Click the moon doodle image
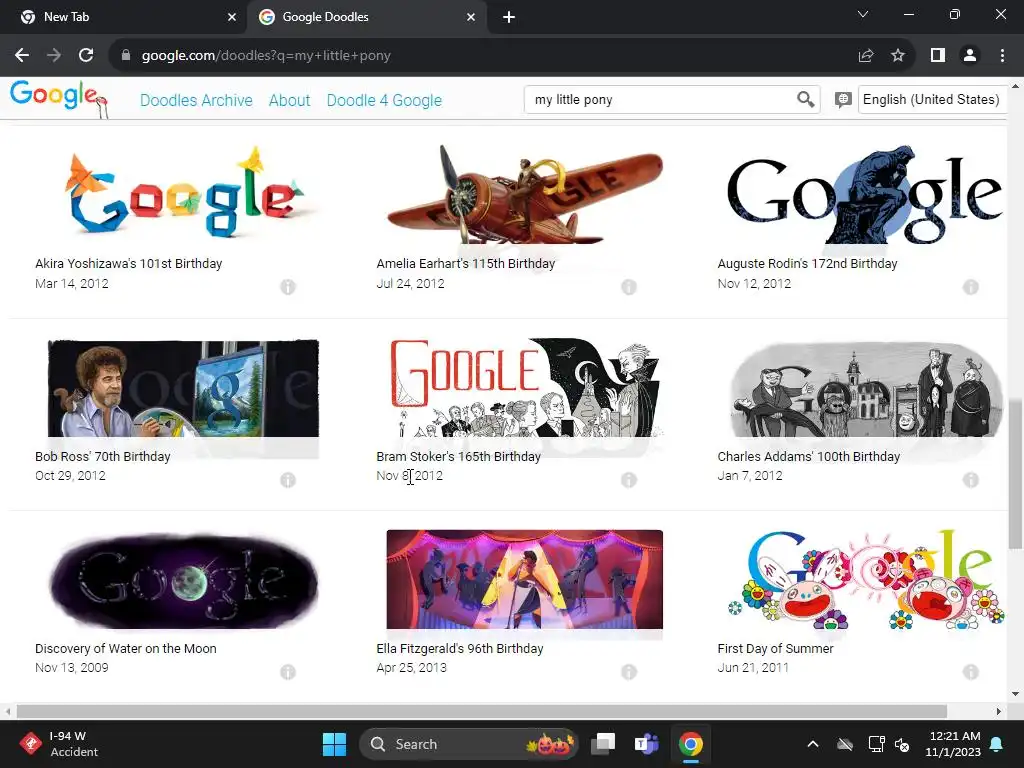The height and width of the screenshot is (768, 1024). click(x=183, y=581)
